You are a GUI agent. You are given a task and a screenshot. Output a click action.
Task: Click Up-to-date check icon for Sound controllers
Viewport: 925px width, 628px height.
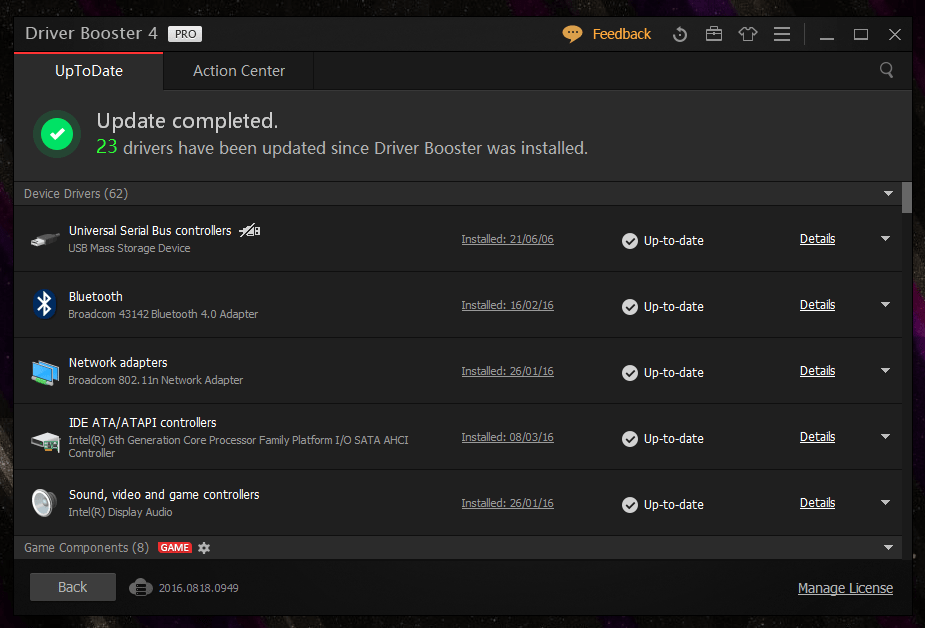tap(630, 505)
